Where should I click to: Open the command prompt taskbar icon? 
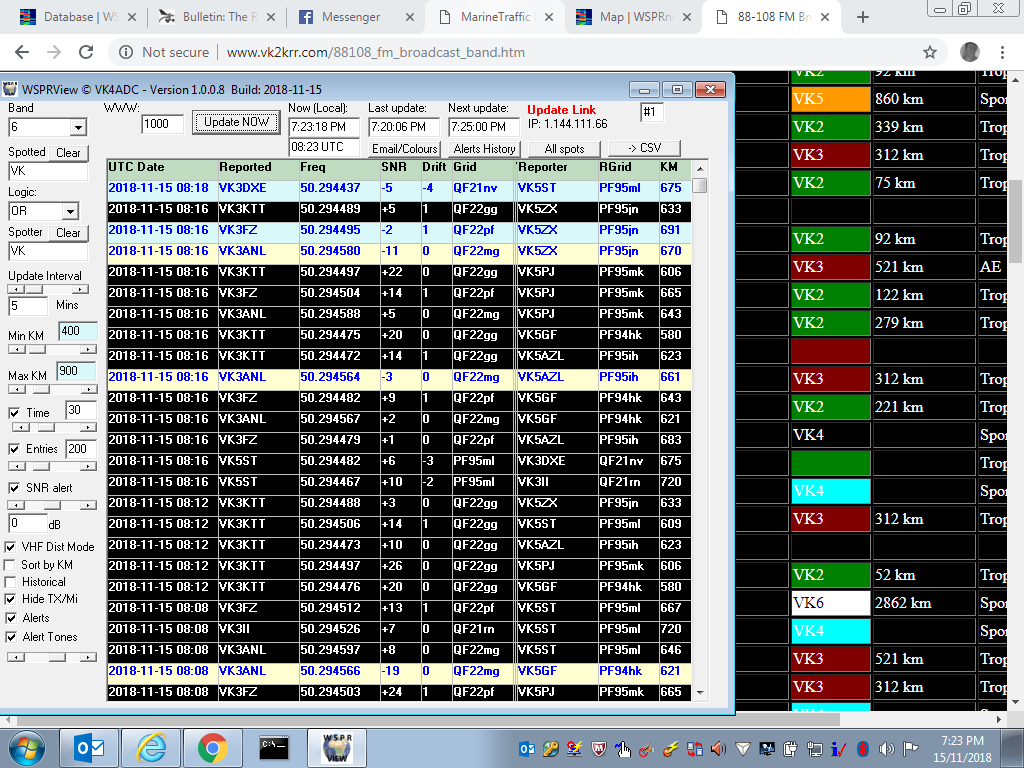(x=274, y=747)
